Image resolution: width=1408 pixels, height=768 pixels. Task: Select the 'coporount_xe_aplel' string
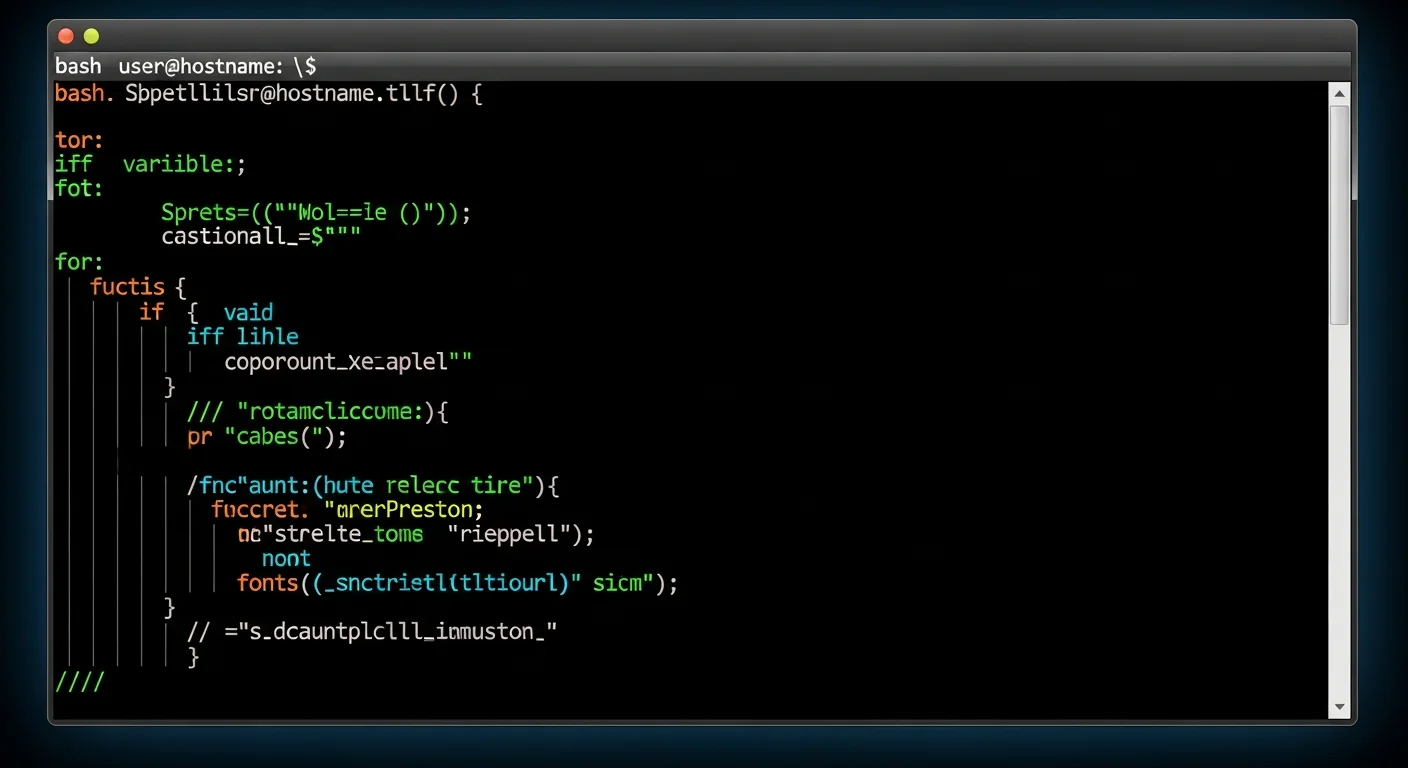(340, 361)
